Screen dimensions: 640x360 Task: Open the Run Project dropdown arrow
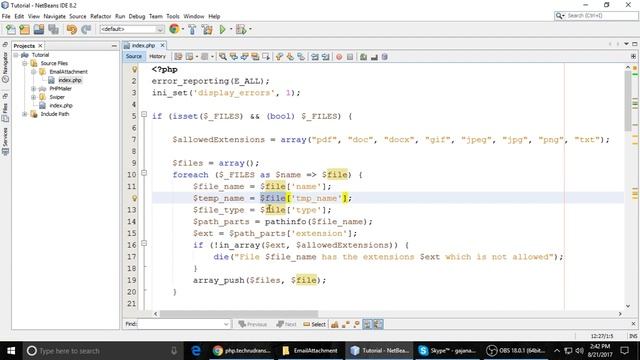[231, 29]
